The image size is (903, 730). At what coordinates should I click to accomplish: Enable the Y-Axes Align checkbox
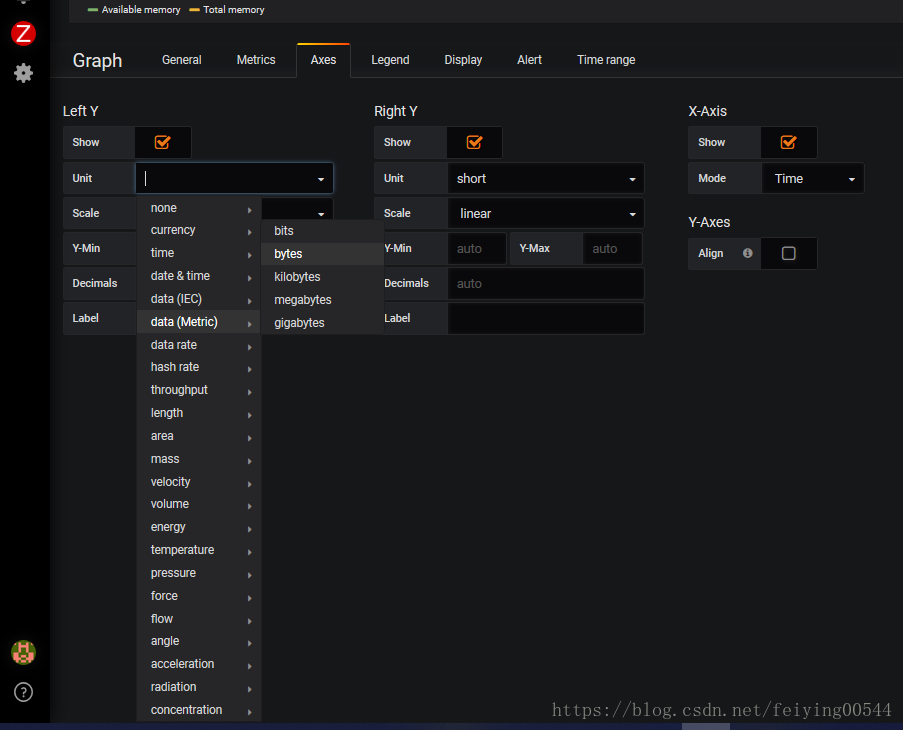click(788, 253)
